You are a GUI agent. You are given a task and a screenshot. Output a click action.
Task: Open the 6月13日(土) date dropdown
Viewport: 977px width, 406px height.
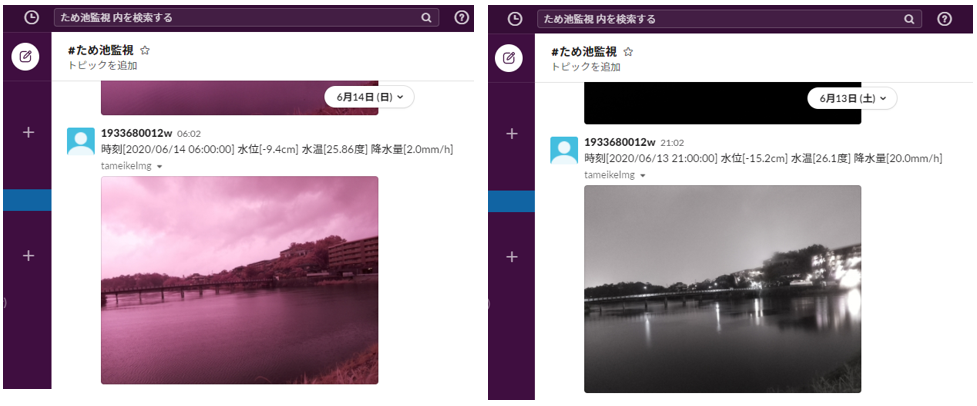click(x=852, y=98)
